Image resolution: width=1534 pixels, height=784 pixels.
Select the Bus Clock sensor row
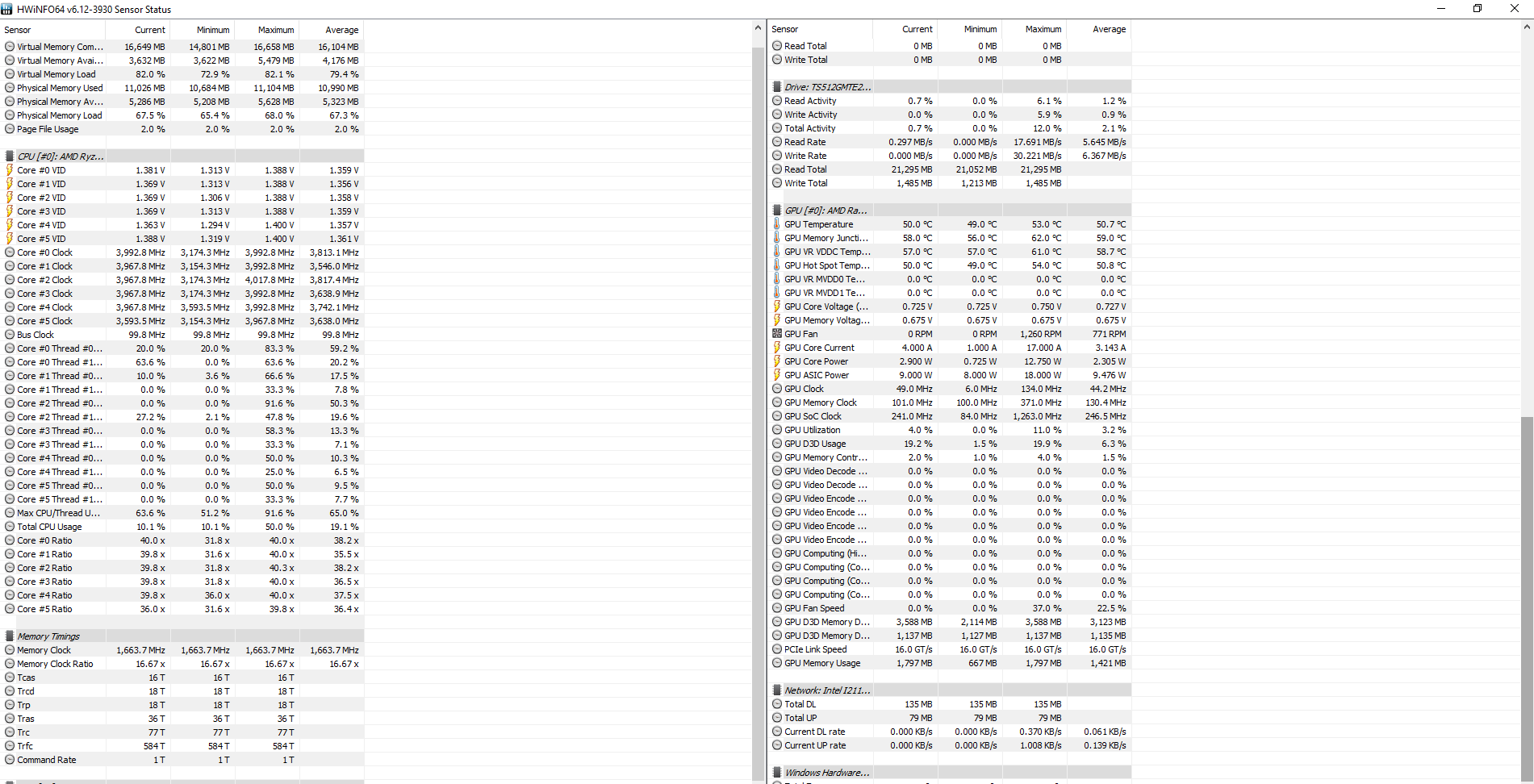(36, 335)
